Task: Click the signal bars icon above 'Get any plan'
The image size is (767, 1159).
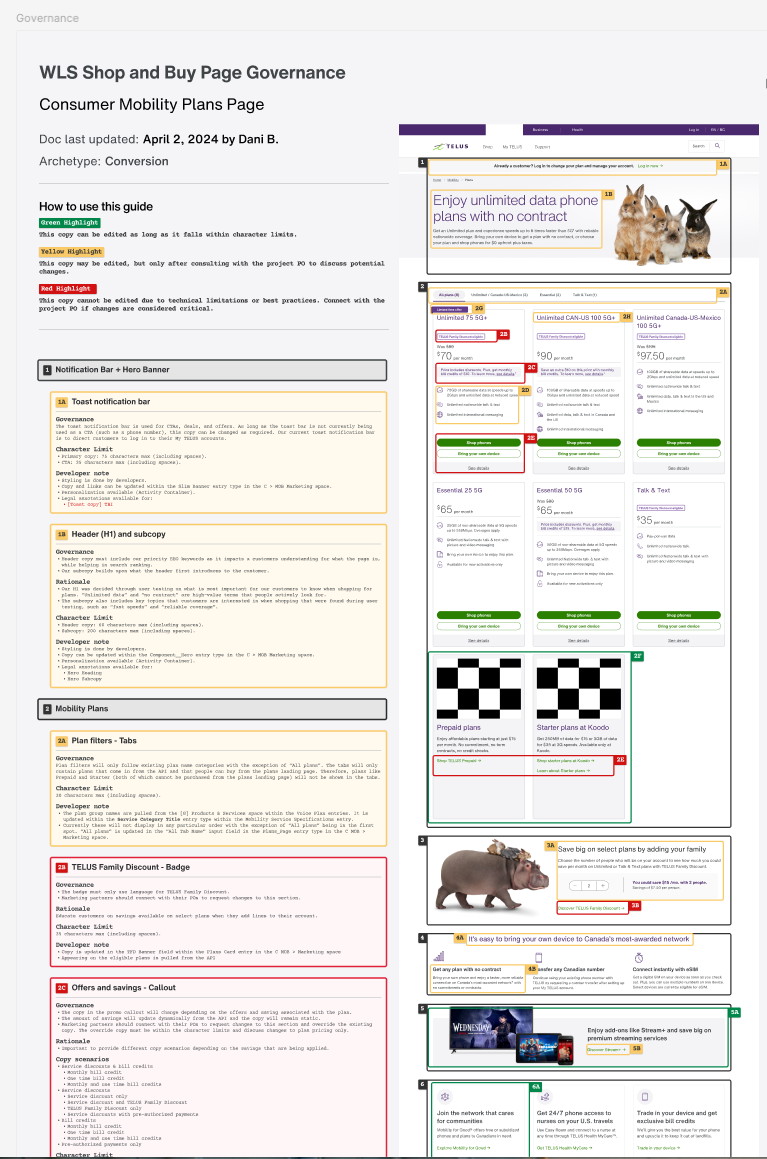Action: [x=438, y=956]
